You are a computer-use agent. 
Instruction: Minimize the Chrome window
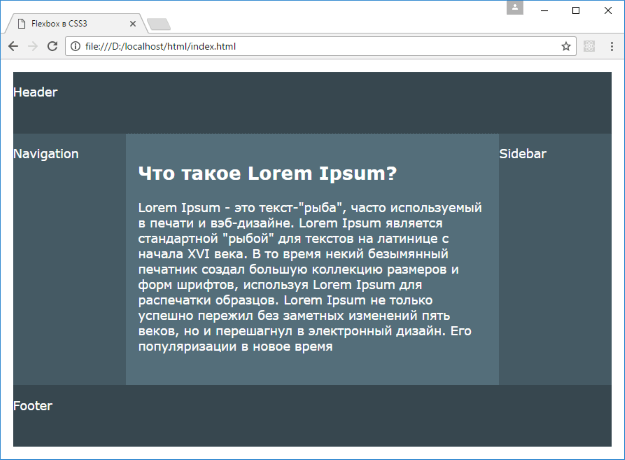pos(546,9)
